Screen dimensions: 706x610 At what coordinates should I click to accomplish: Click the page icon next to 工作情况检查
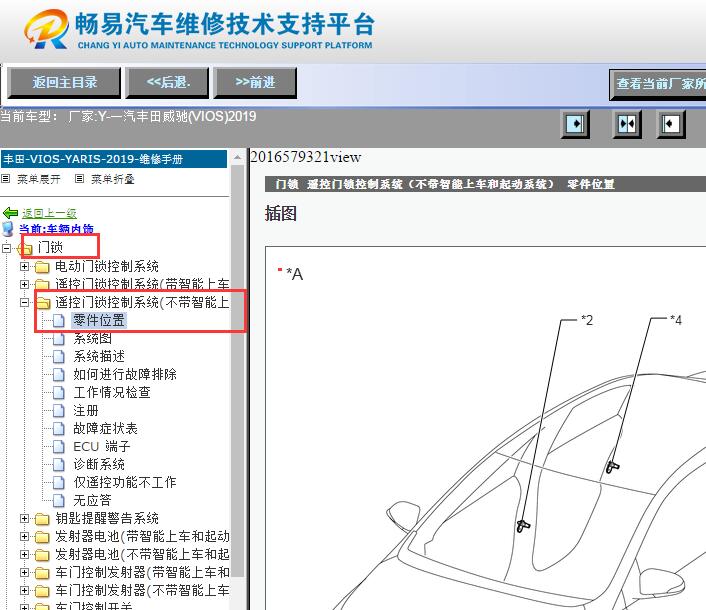tap(59, 393)
